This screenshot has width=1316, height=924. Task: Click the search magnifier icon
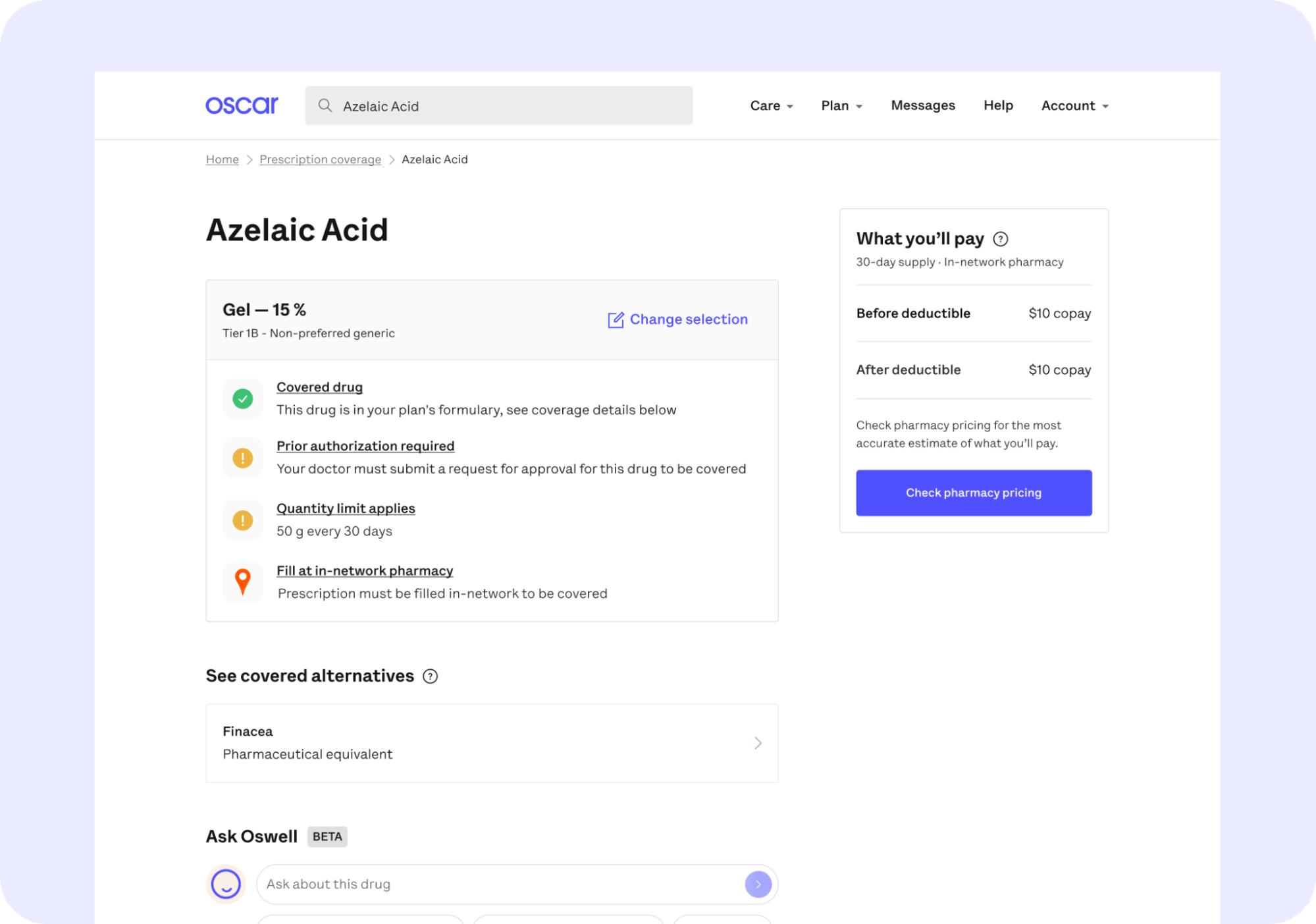[x=325, y=105]
